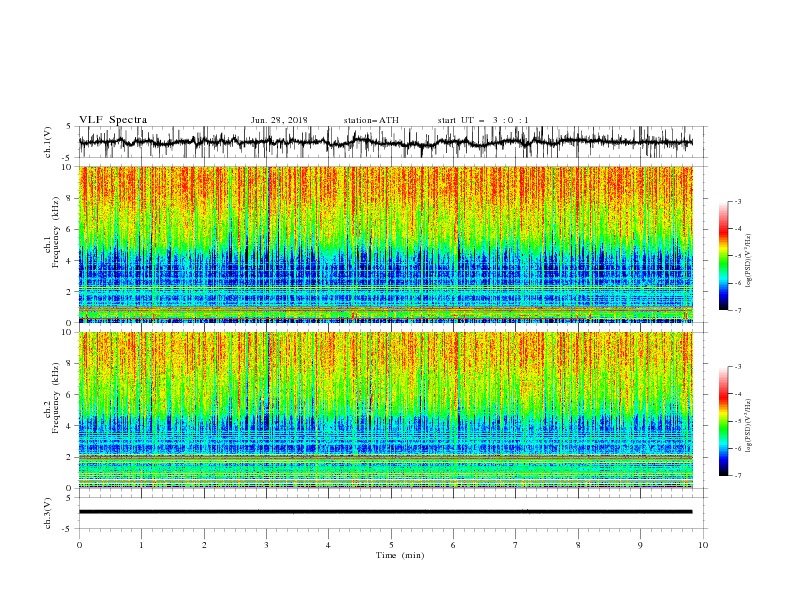Click the "ch.1 Frequency (kHz)" axis label
This screenshot has width=792, height=612.
coord(52,232)
